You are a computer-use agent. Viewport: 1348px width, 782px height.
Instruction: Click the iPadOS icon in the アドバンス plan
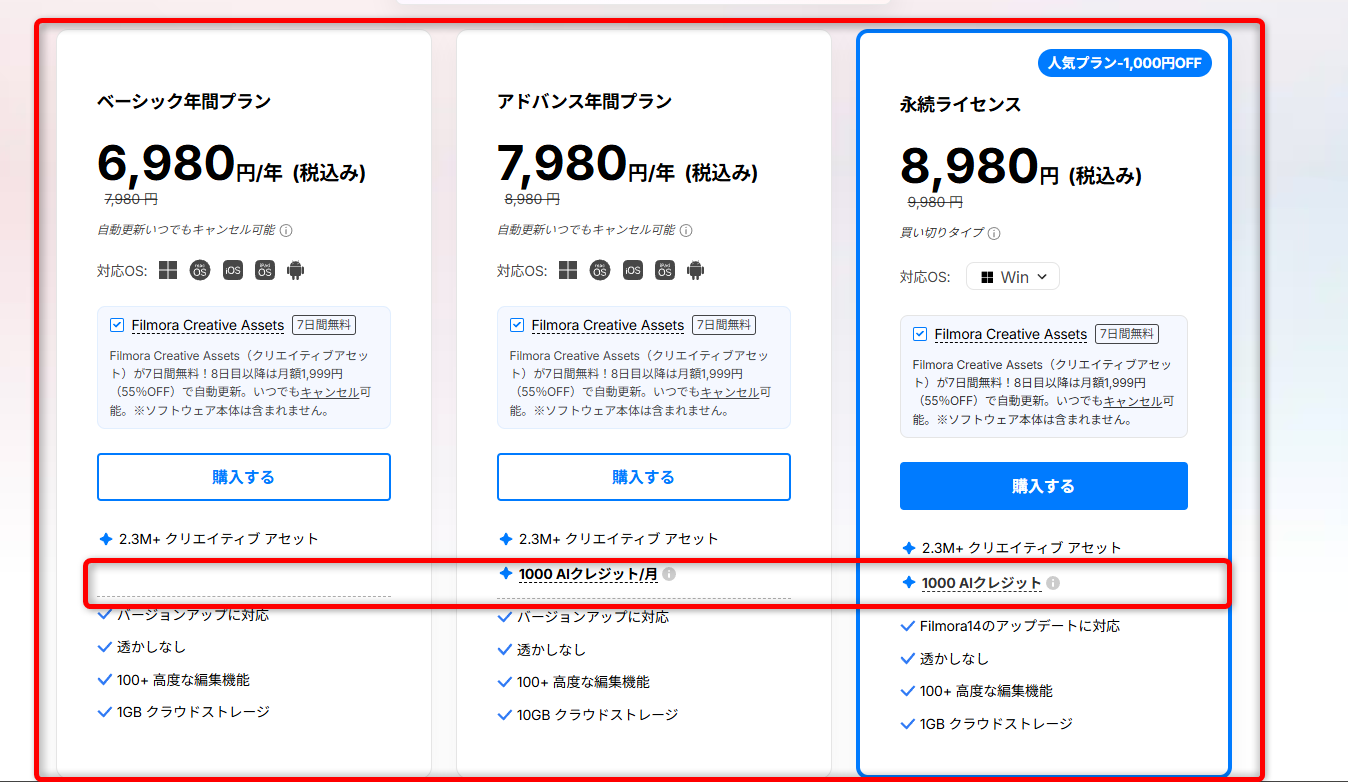click(x=664, y=270)
